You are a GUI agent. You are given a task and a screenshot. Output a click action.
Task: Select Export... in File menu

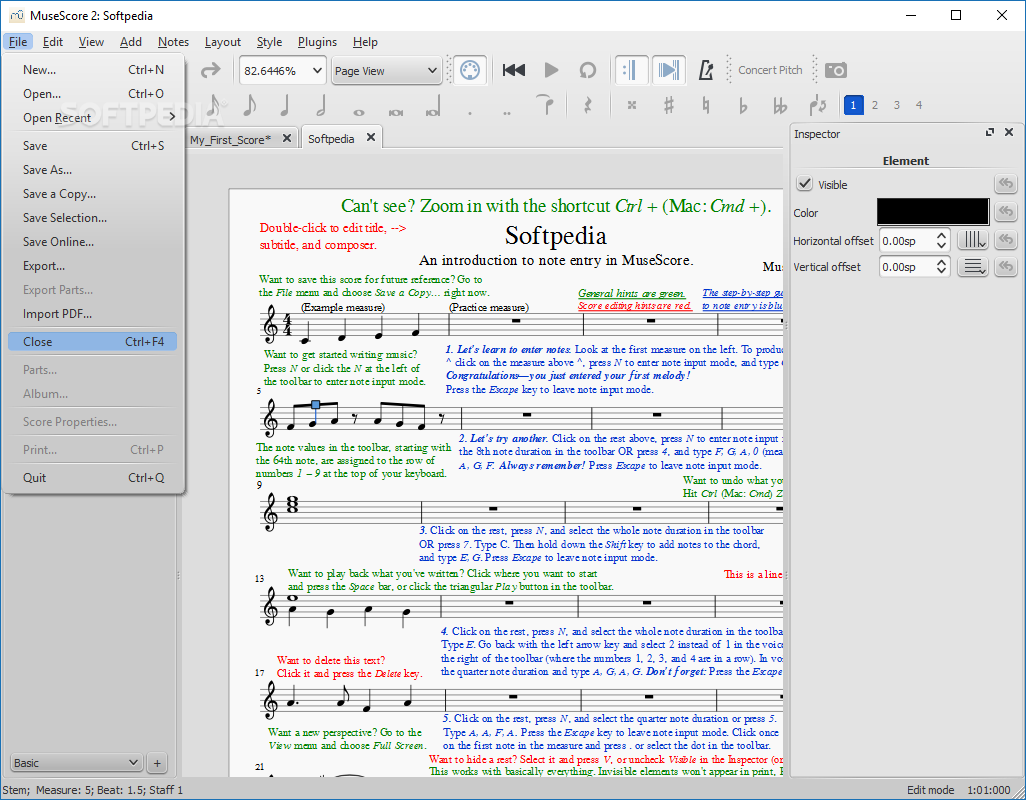pyautogui.click(x=93, y=266)
